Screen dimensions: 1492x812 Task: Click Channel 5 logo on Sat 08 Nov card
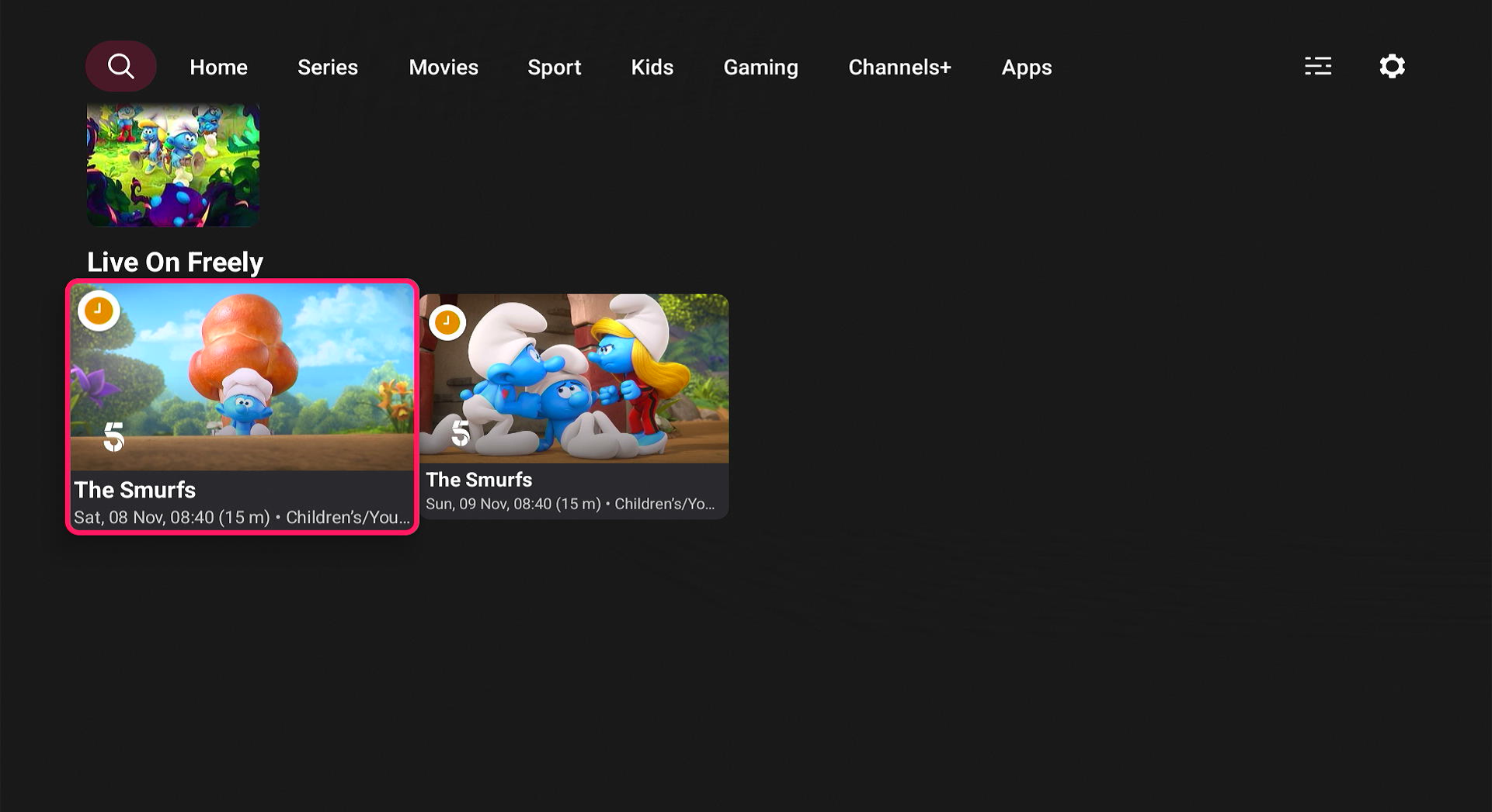[114, 437]
